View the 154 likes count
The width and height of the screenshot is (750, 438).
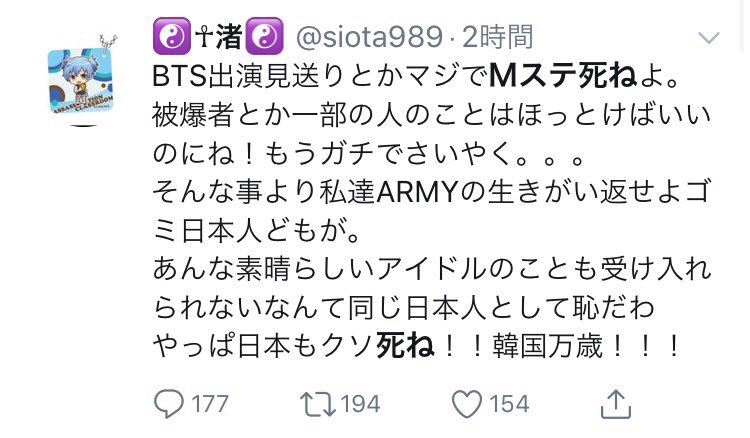tap(509, 404)
